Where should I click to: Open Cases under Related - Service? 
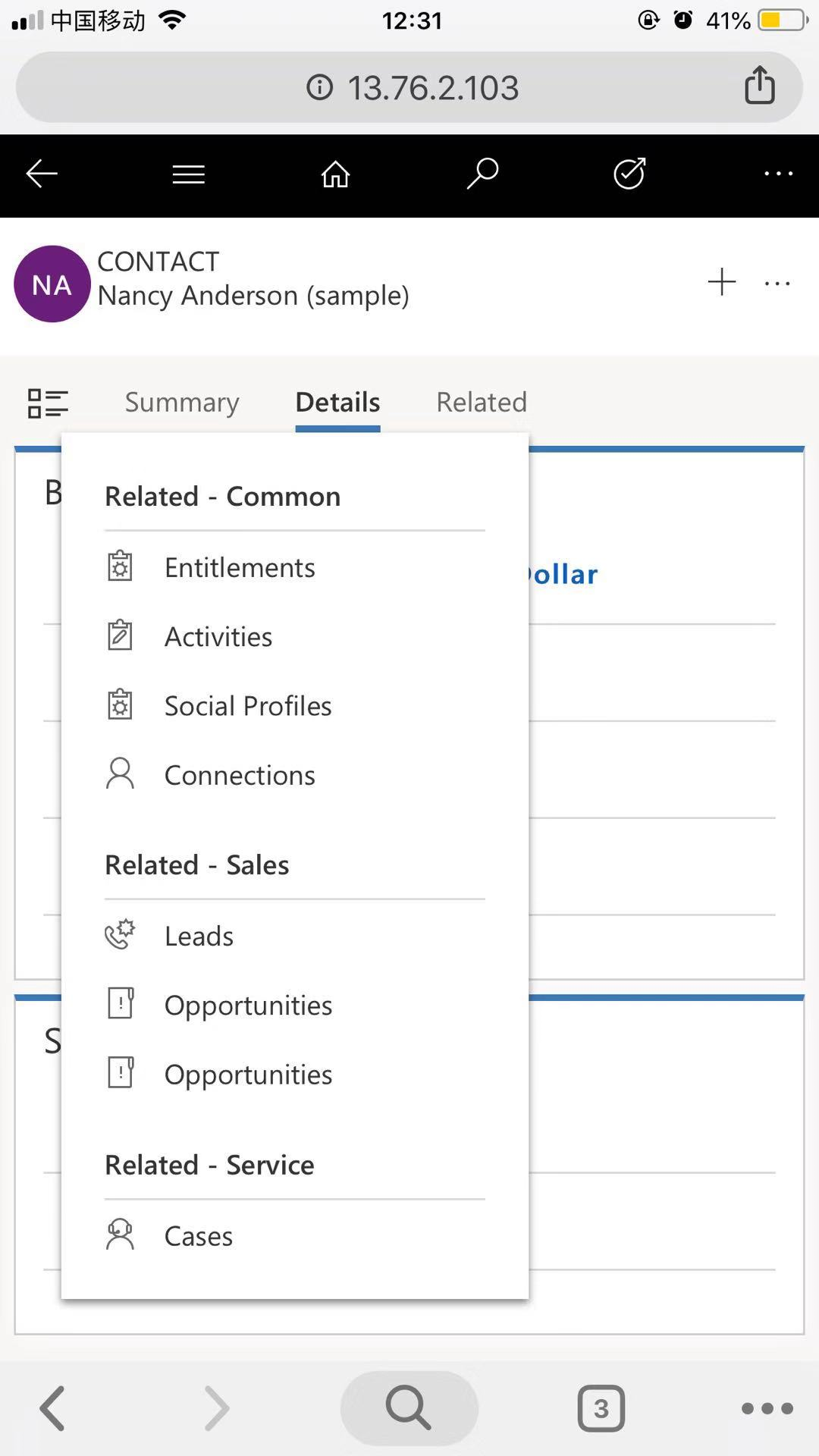click(294, 1236)
